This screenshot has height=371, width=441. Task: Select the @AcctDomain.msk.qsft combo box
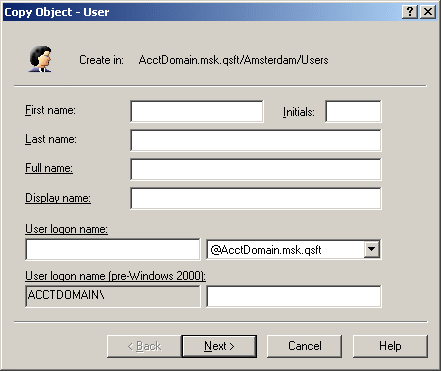coord(294,249)
